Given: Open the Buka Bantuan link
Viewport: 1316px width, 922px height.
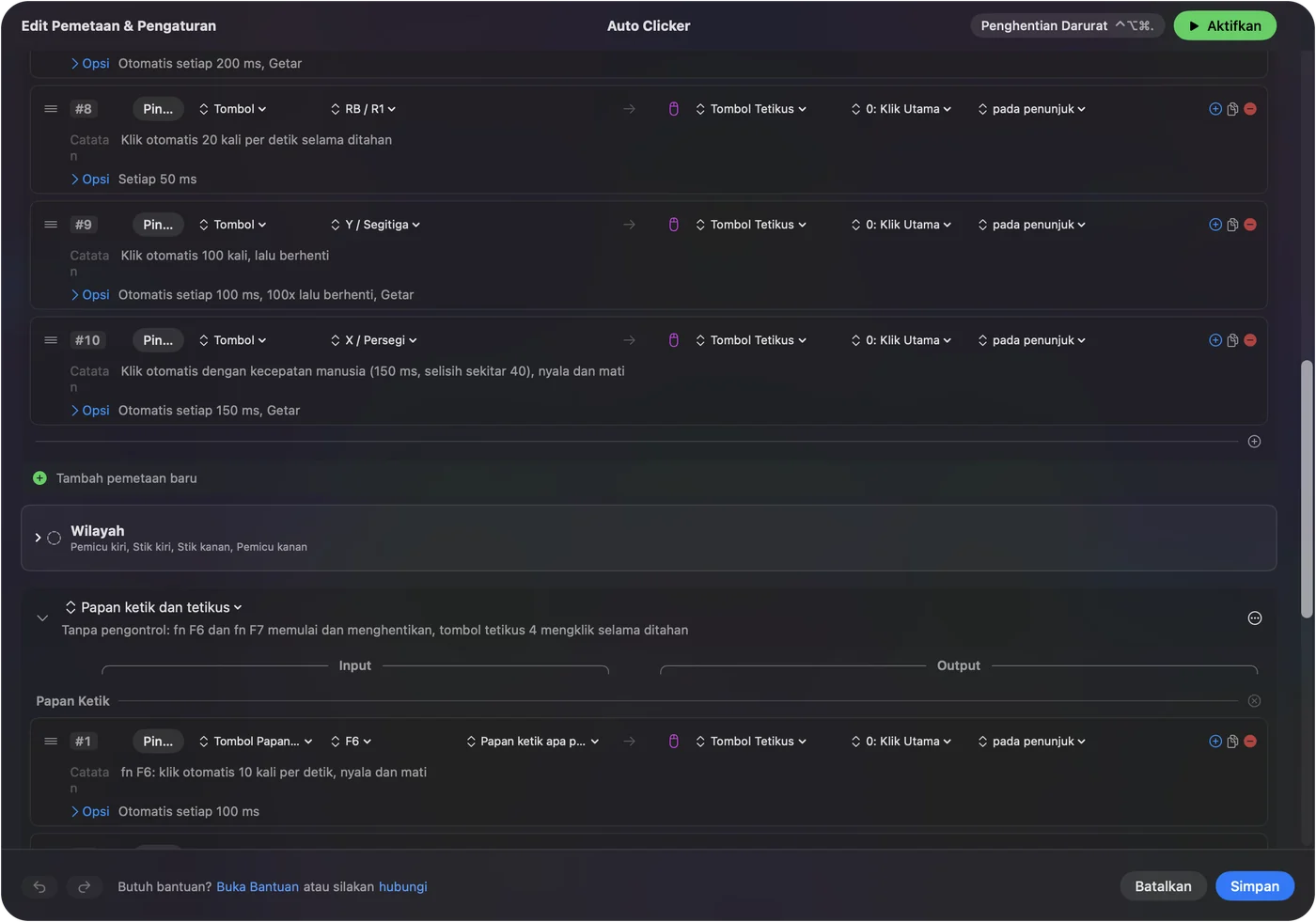Looking at the screenshot, I should [x=258, y=887].
